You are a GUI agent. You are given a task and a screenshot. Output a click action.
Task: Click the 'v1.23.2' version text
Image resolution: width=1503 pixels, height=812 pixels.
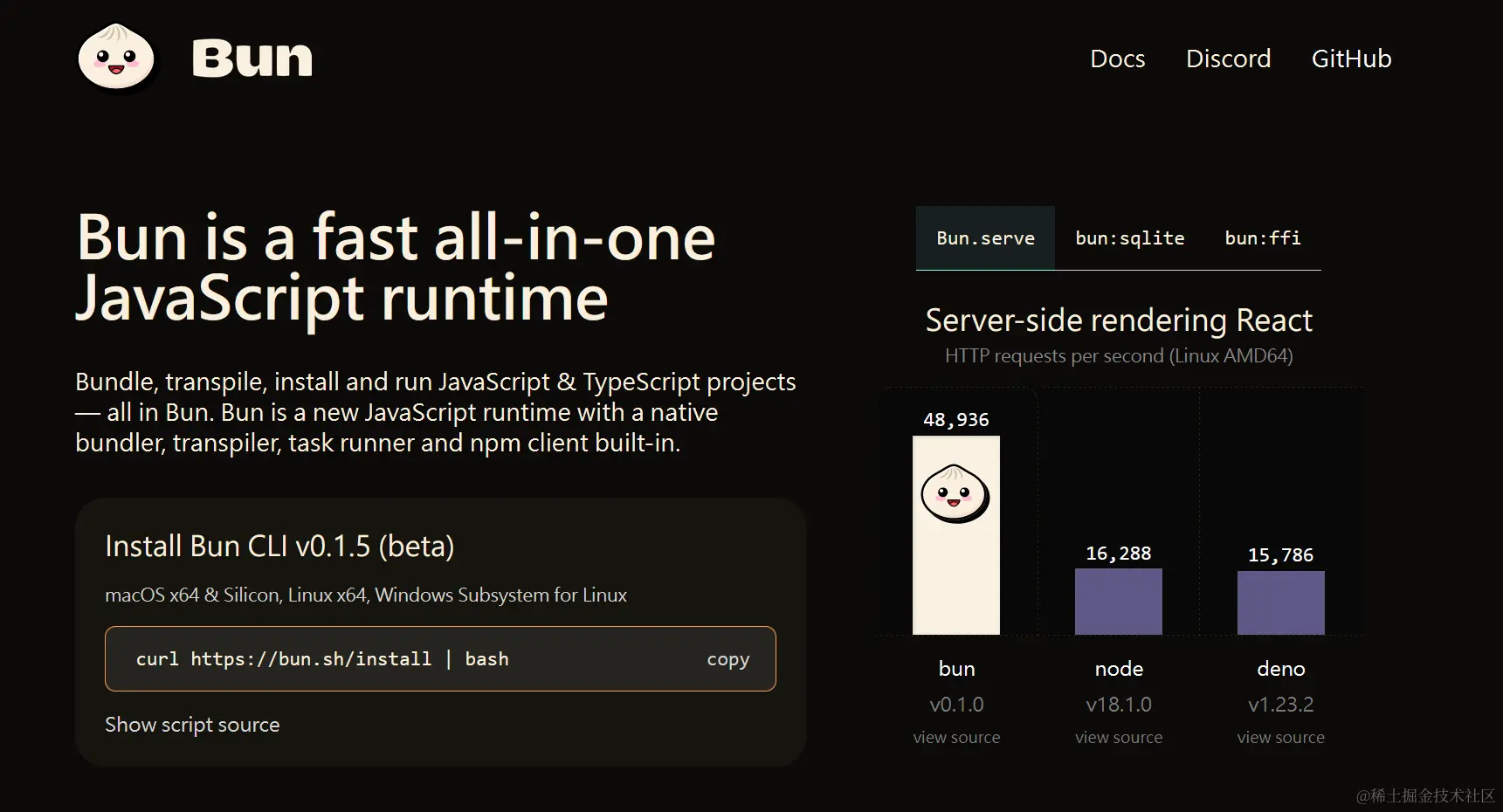point(1281,705)
